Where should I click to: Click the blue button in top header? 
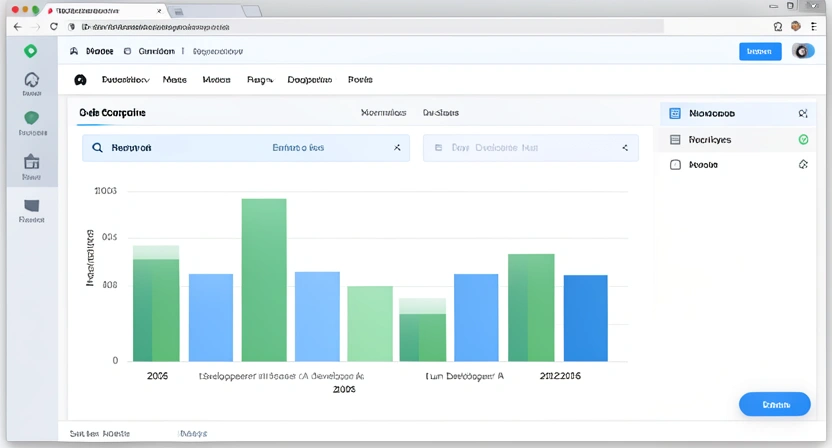[759, 51]
